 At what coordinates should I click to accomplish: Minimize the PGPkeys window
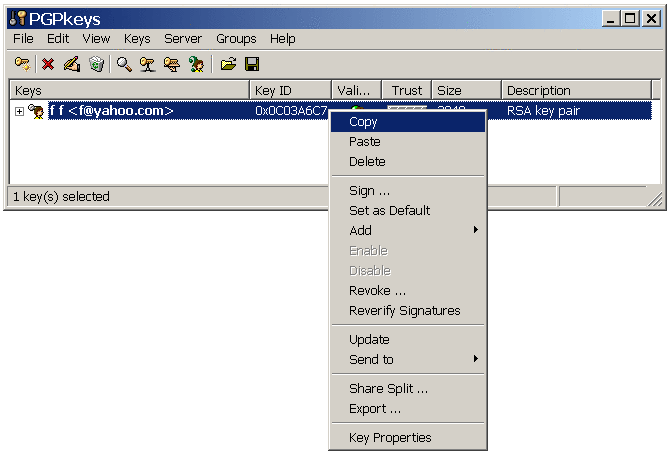(x=611, y=19)
